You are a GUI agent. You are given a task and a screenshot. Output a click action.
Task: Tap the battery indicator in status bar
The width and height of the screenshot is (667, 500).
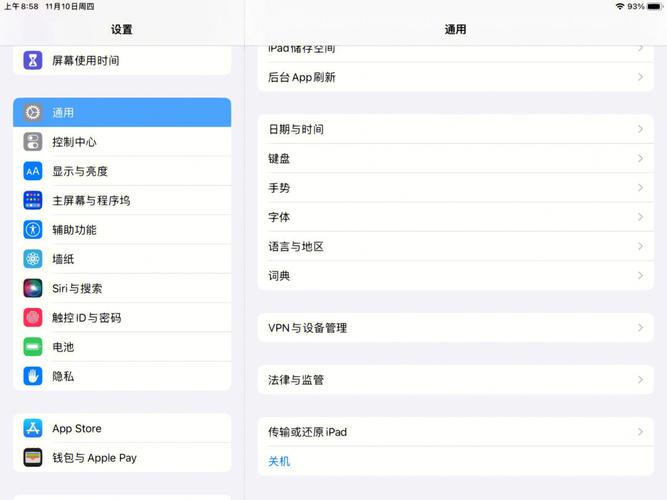(655, 6)
